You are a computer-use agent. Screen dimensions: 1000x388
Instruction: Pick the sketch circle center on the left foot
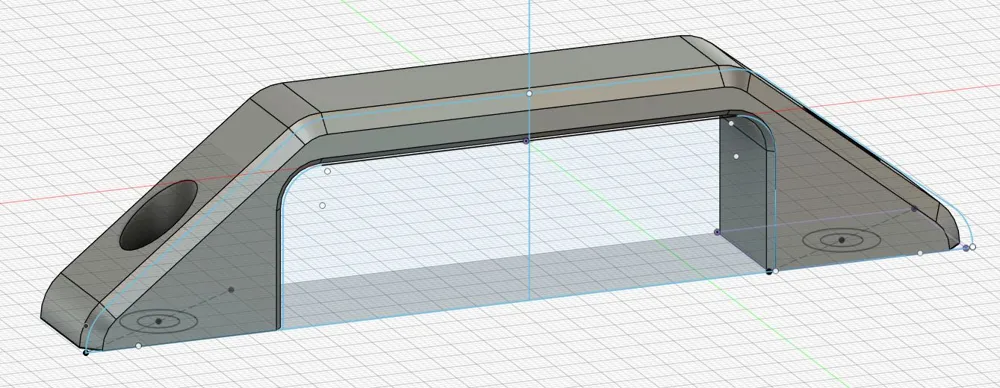[159, 321]
